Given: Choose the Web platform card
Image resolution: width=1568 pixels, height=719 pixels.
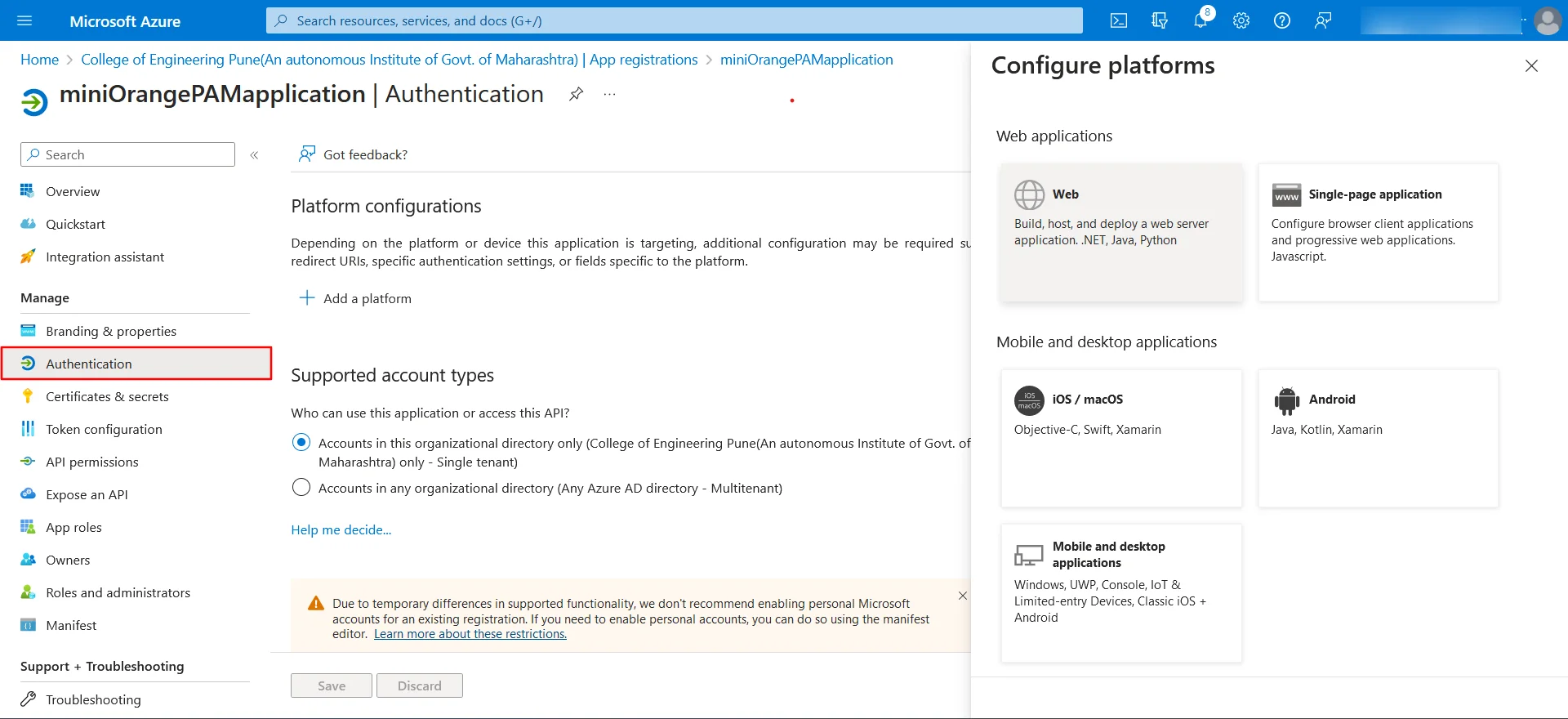Looking at the screenshot, I should click(1121, 233).
